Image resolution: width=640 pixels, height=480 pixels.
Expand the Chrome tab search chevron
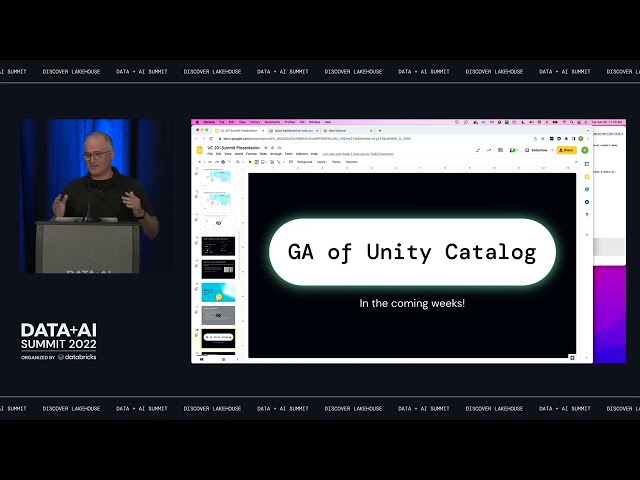coord(588,131)
